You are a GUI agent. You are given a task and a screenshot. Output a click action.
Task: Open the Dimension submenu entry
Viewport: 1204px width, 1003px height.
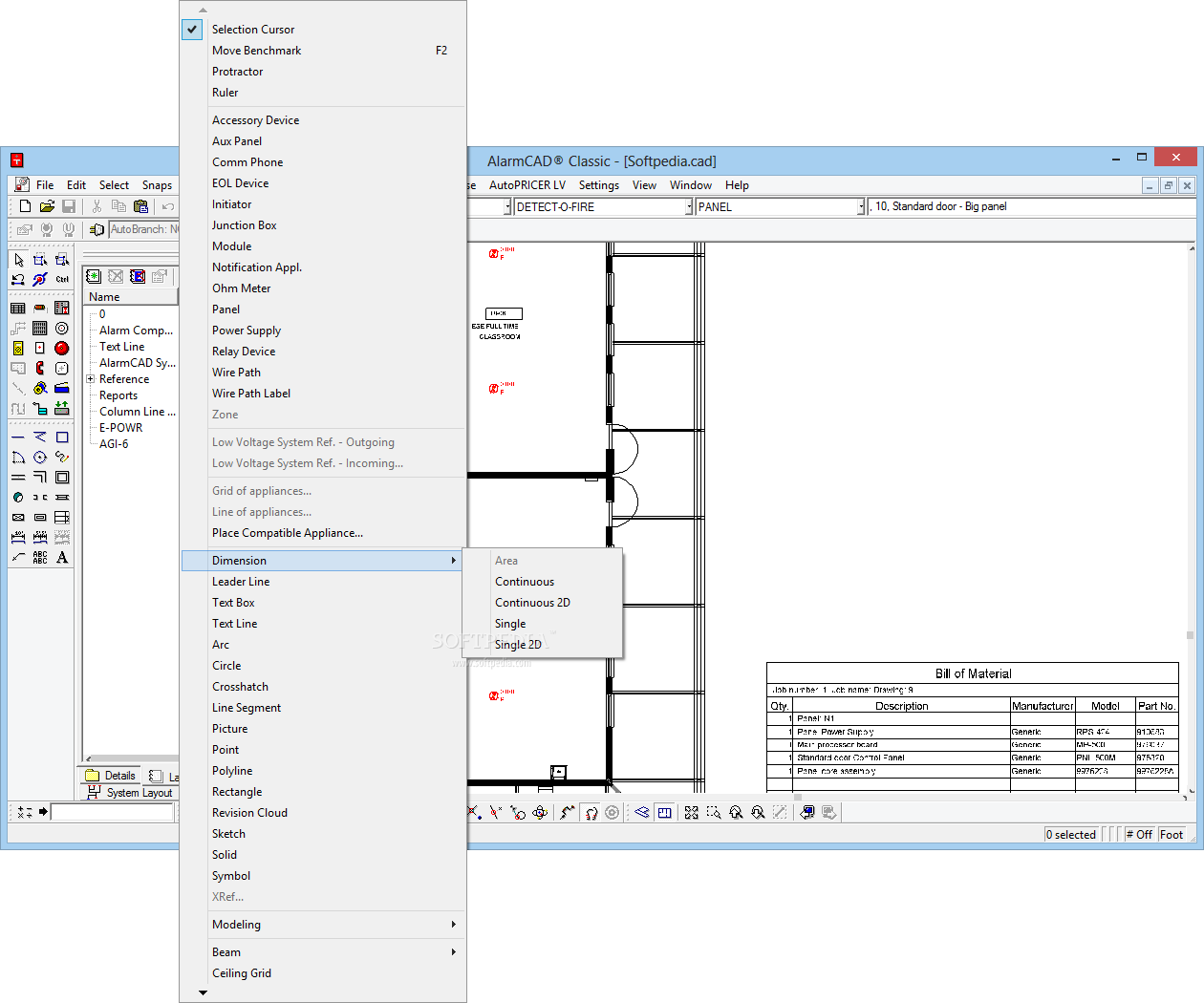tap(322, 561)
